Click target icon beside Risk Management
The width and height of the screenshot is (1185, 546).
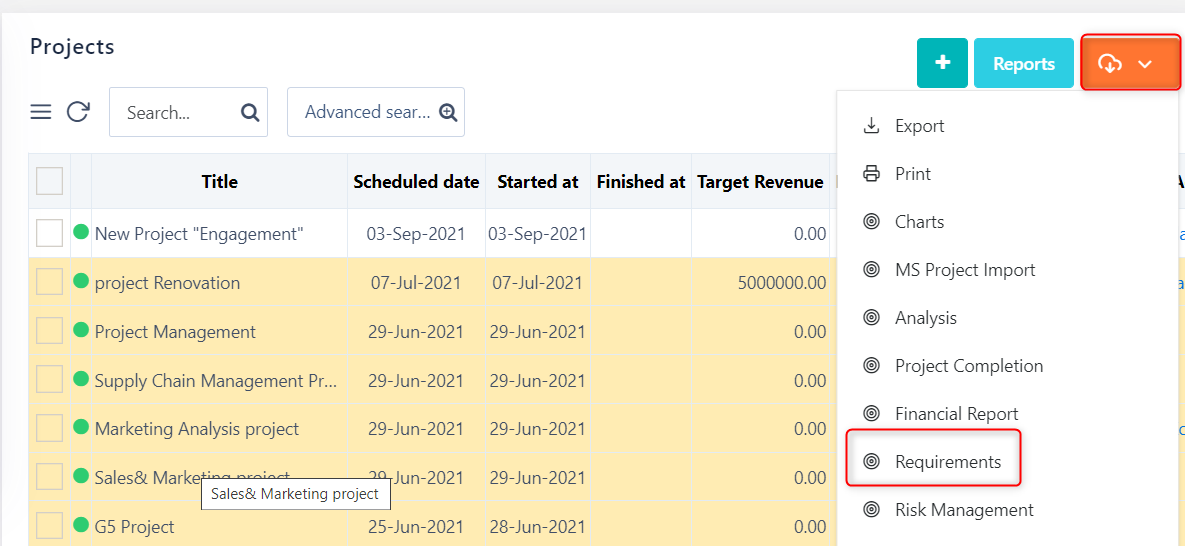871,510
